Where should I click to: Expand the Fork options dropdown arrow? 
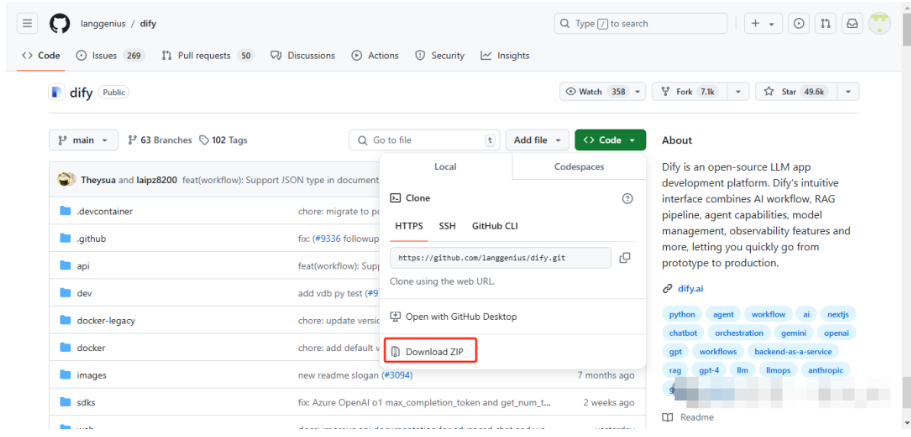point(738,92)
